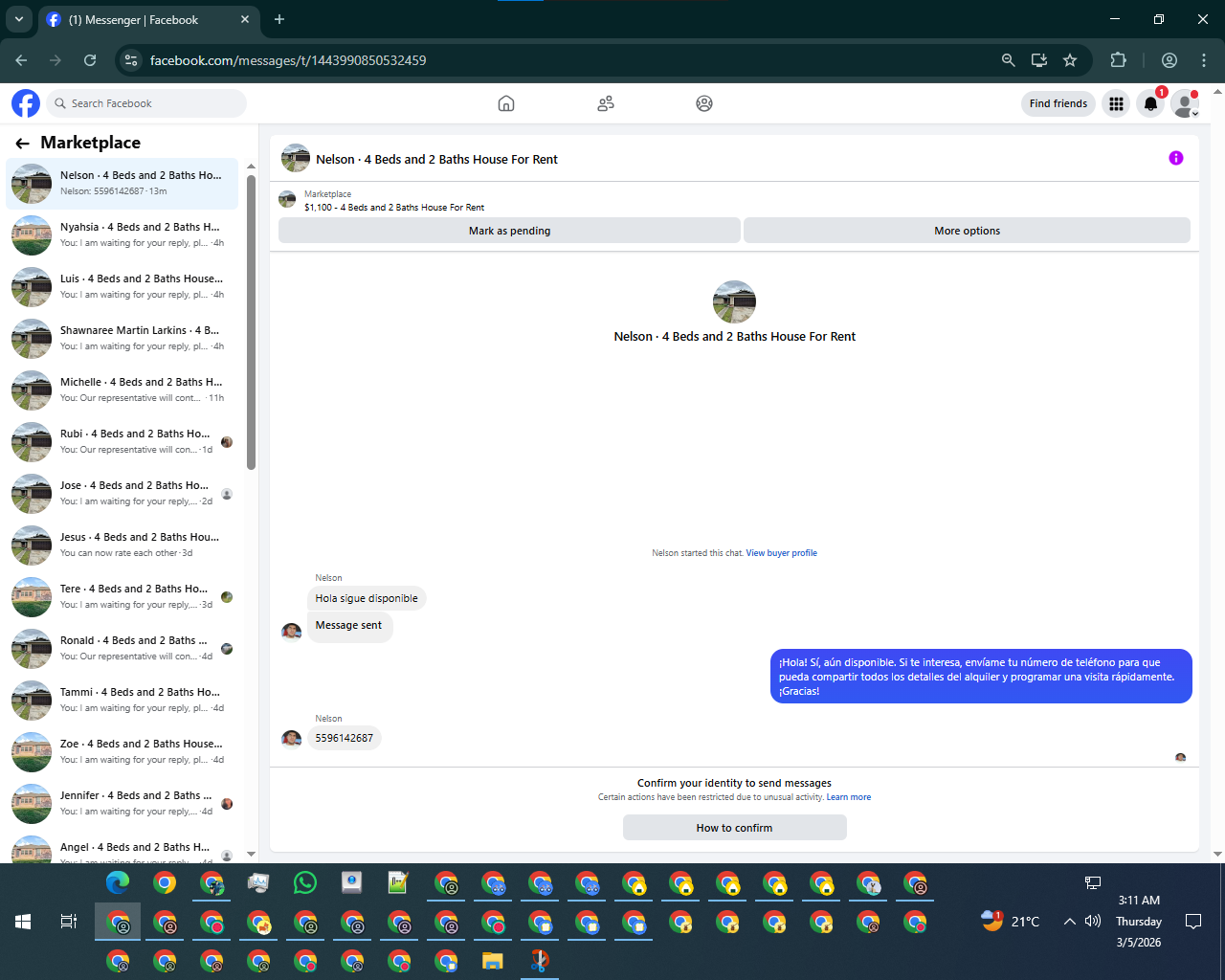Click the Chrome reload button
1225x980 pixels.
click(90, 60)
